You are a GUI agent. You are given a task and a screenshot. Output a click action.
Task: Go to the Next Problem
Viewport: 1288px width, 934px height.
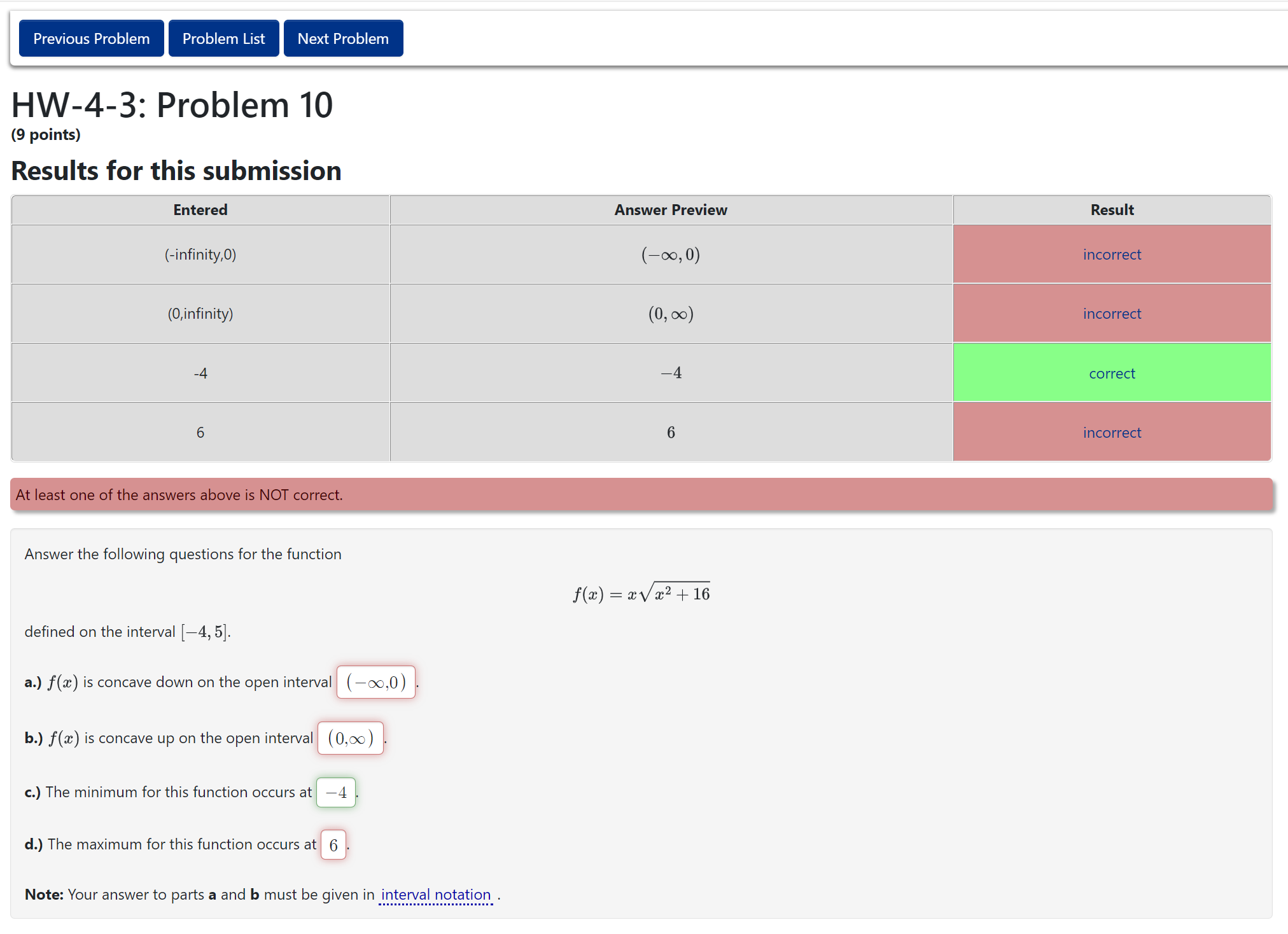click(x=343, y=39)
